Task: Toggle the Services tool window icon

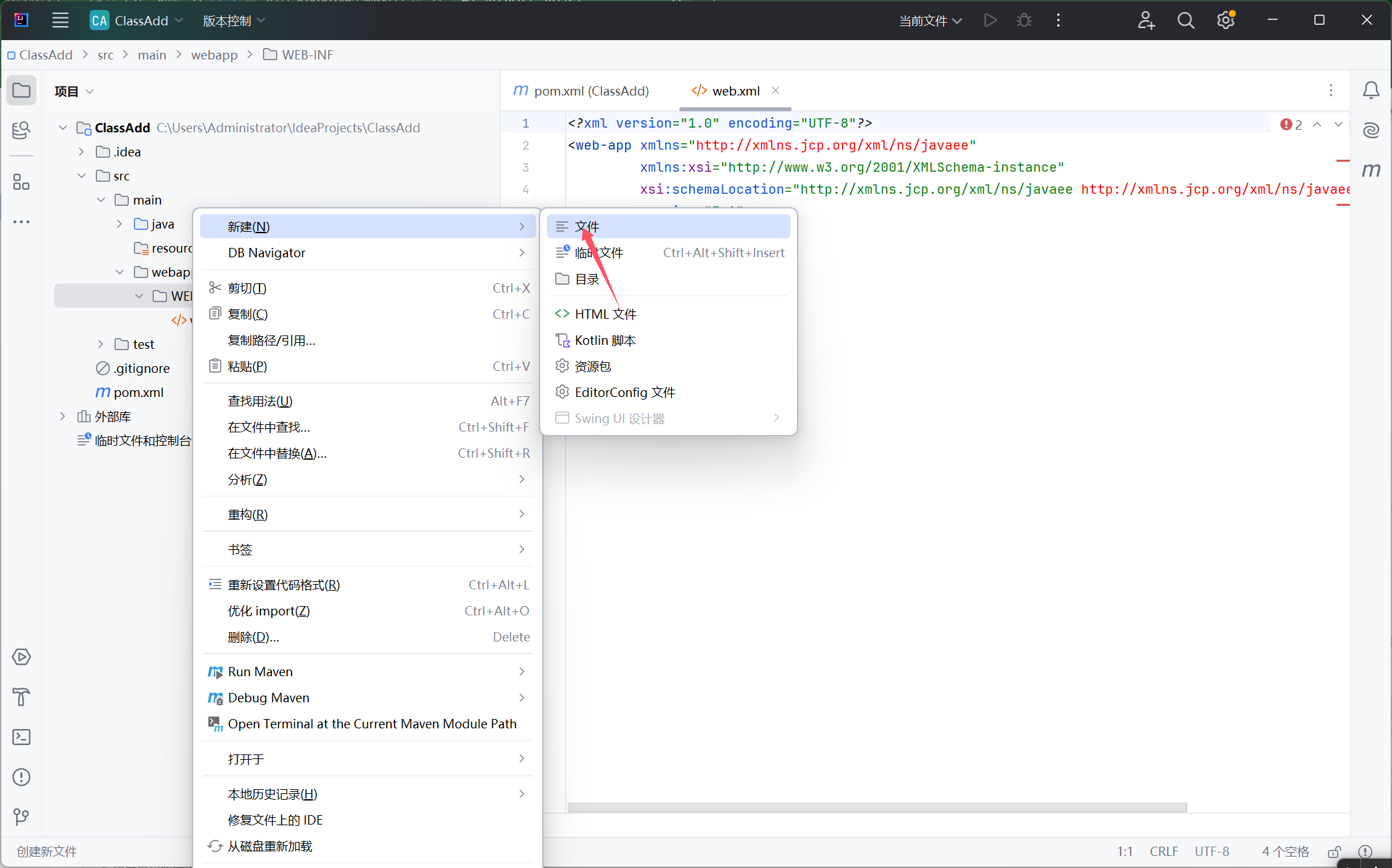Action: point(21,657)
